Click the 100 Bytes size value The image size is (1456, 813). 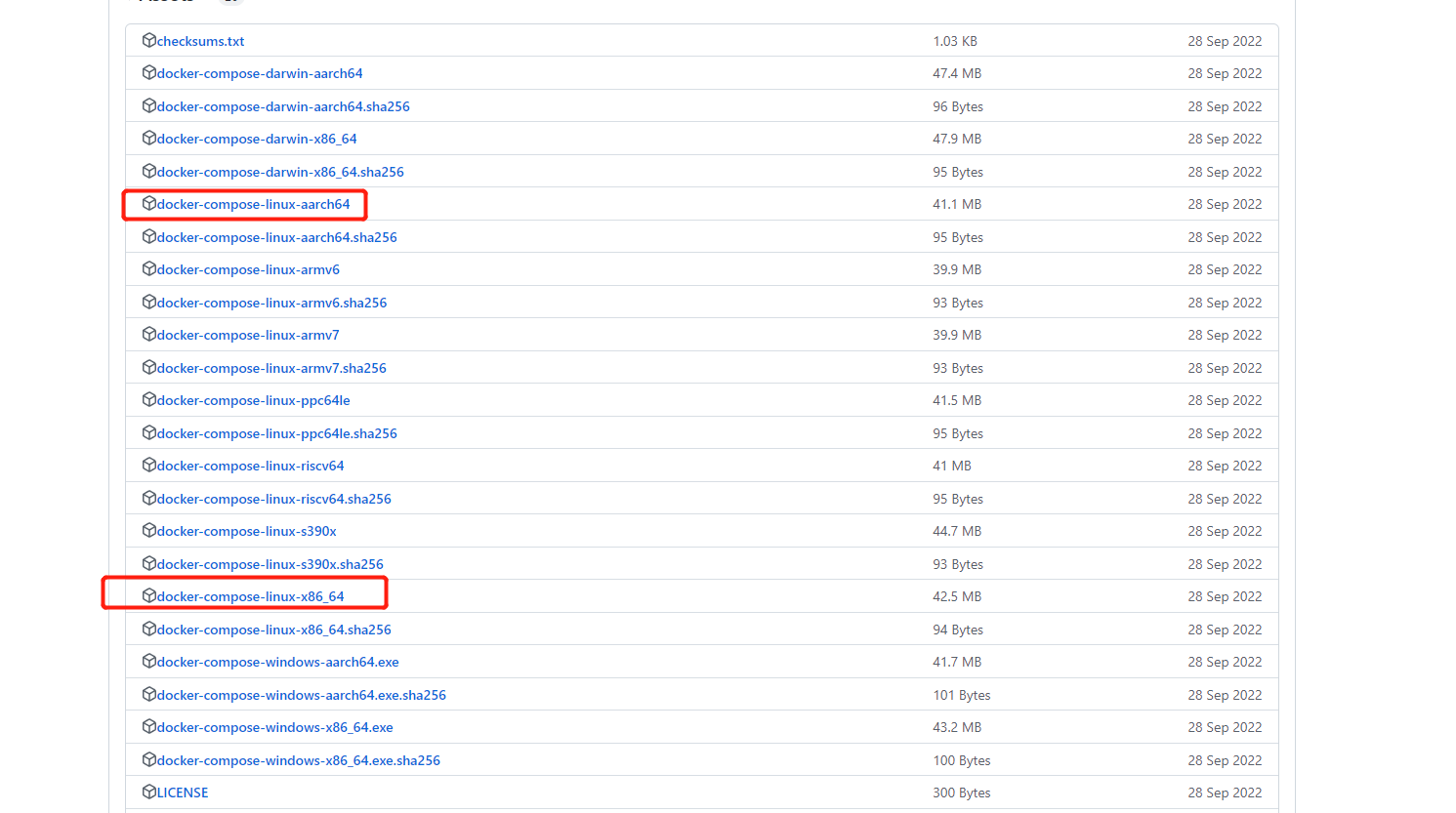click(x=962, y=760)
